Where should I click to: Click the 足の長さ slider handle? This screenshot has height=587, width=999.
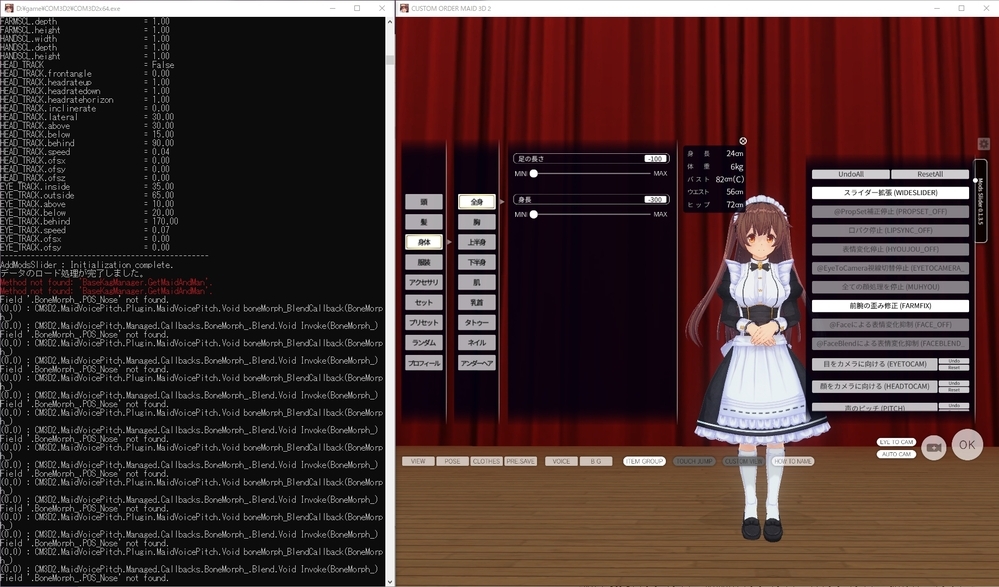[x=534, y=173]
